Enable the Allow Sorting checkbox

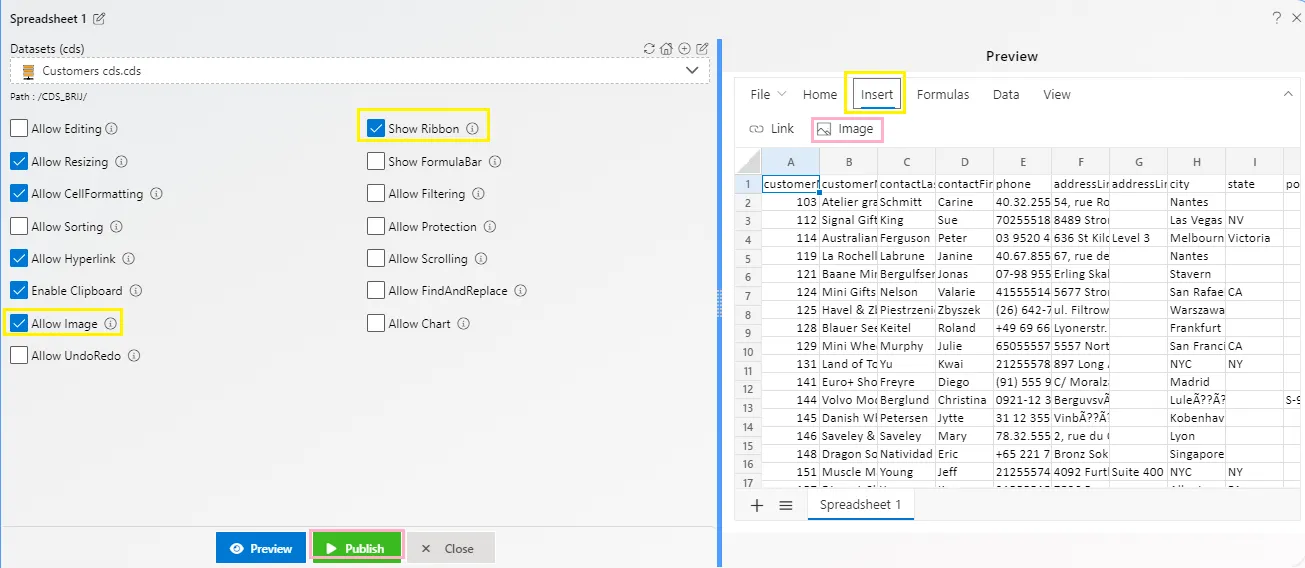(19, 227)
